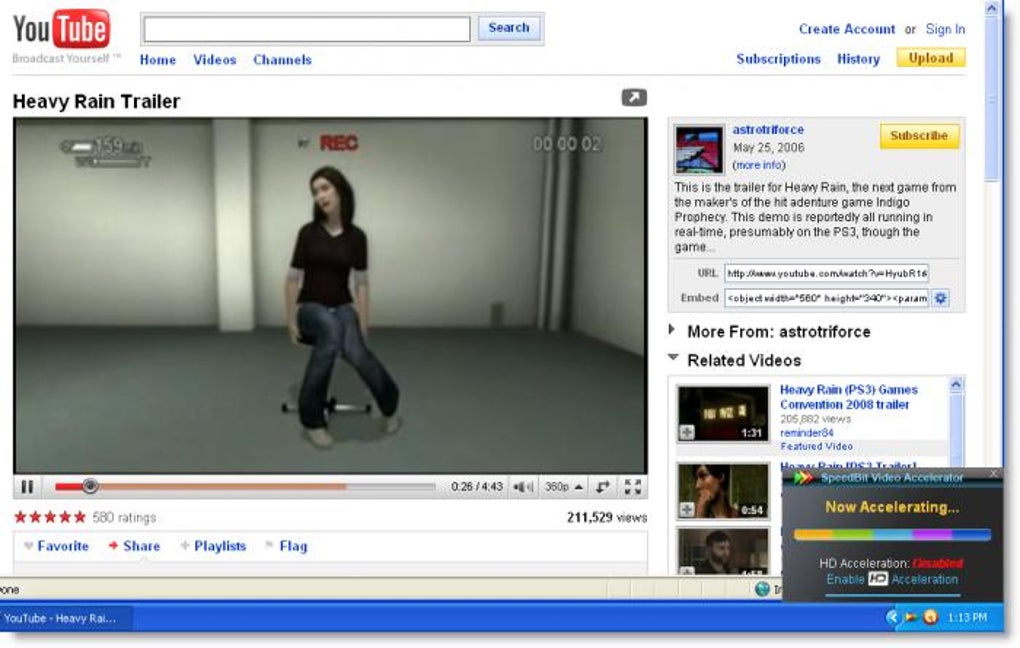Open reminder84 uploader link
This screenshot has height=648, width=1020.
(x=807, y=433)
